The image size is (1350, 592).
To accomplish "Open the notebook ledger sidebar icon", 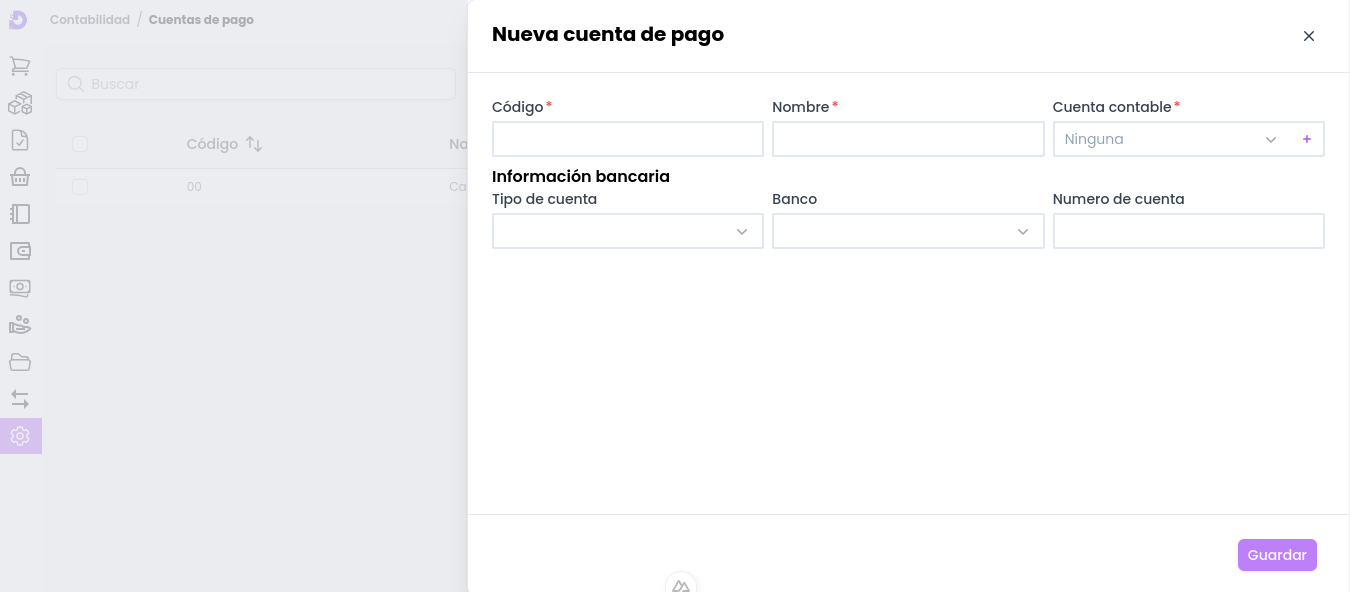I will [x=20, y=214].
